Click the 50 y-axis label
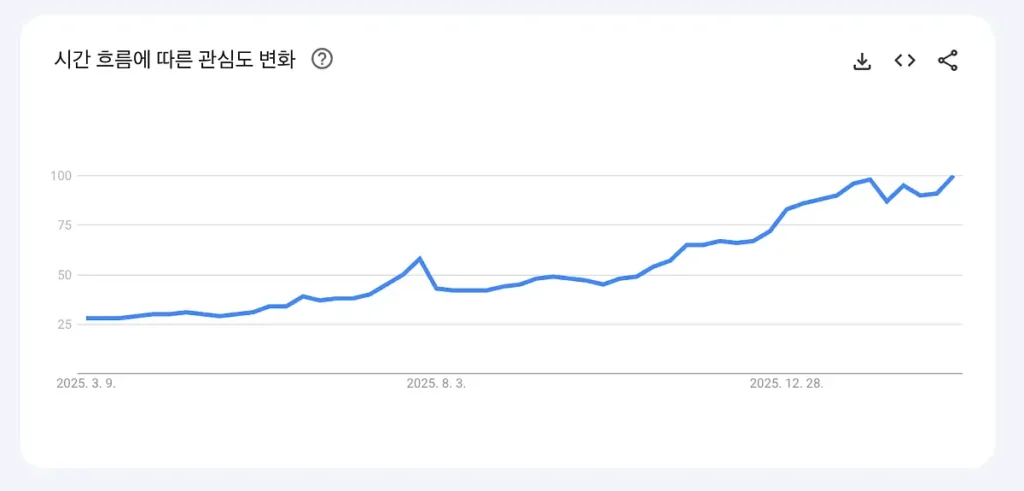 66,275
